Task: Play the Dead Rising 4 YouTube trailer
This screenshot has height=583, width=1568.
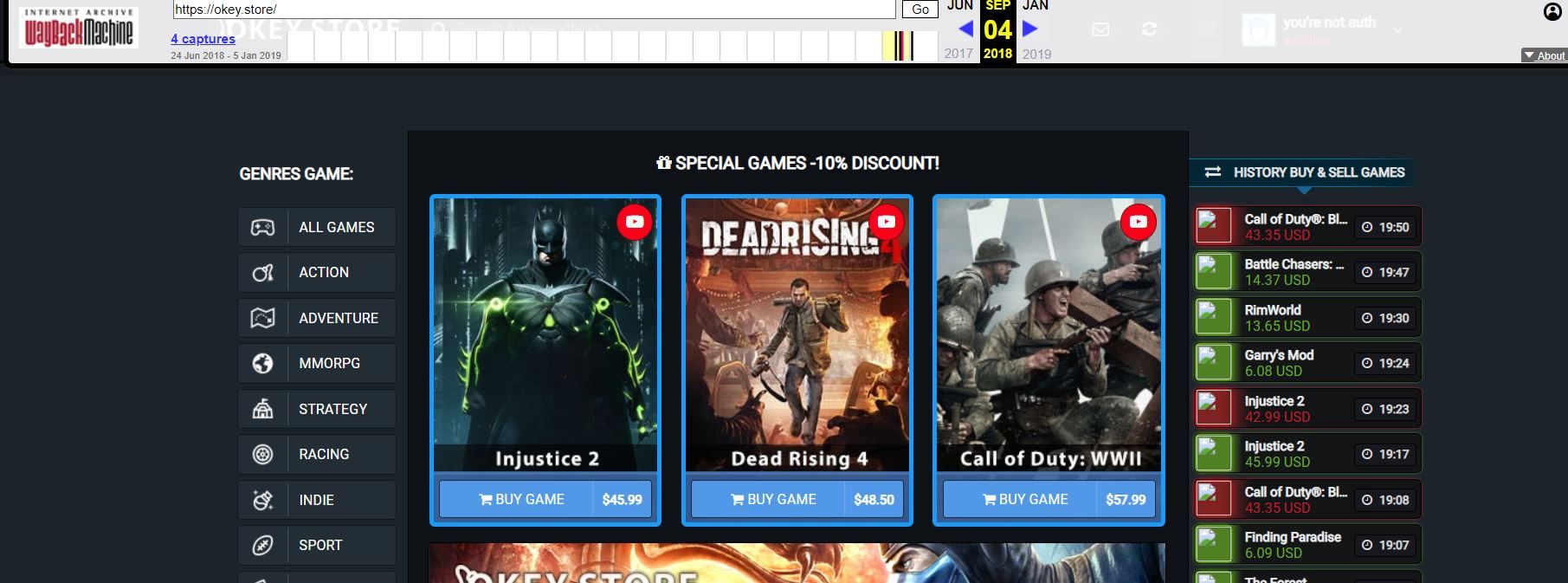Action: 887,222
